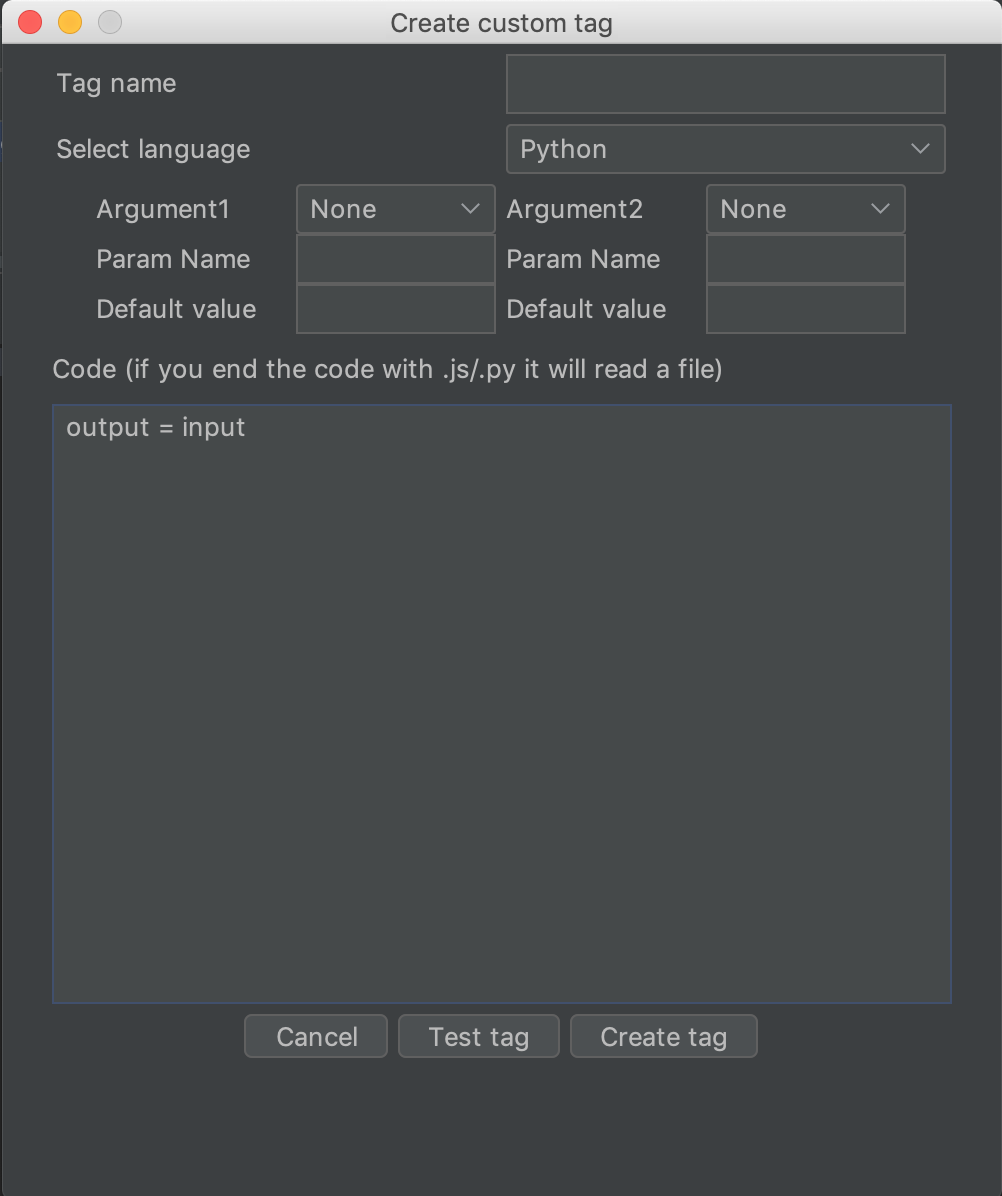Click the chevron arrow of the language combo box
1002x1196 pixels.
click(920, 150)
